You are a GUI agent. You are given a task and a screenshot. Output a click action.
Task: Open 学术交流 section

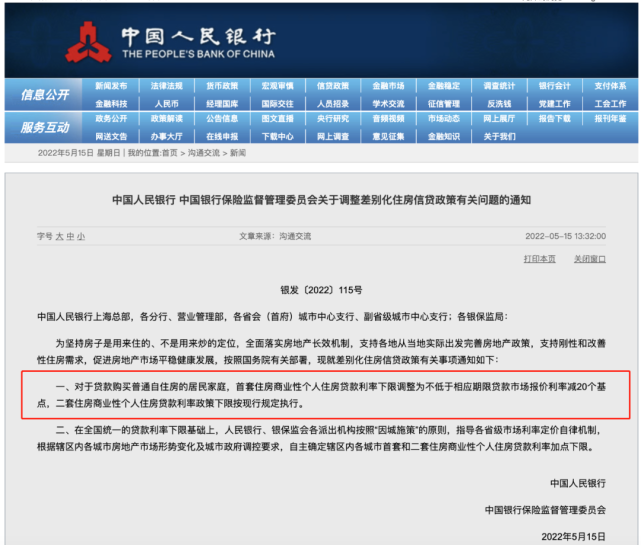click(x=388, y=104)
